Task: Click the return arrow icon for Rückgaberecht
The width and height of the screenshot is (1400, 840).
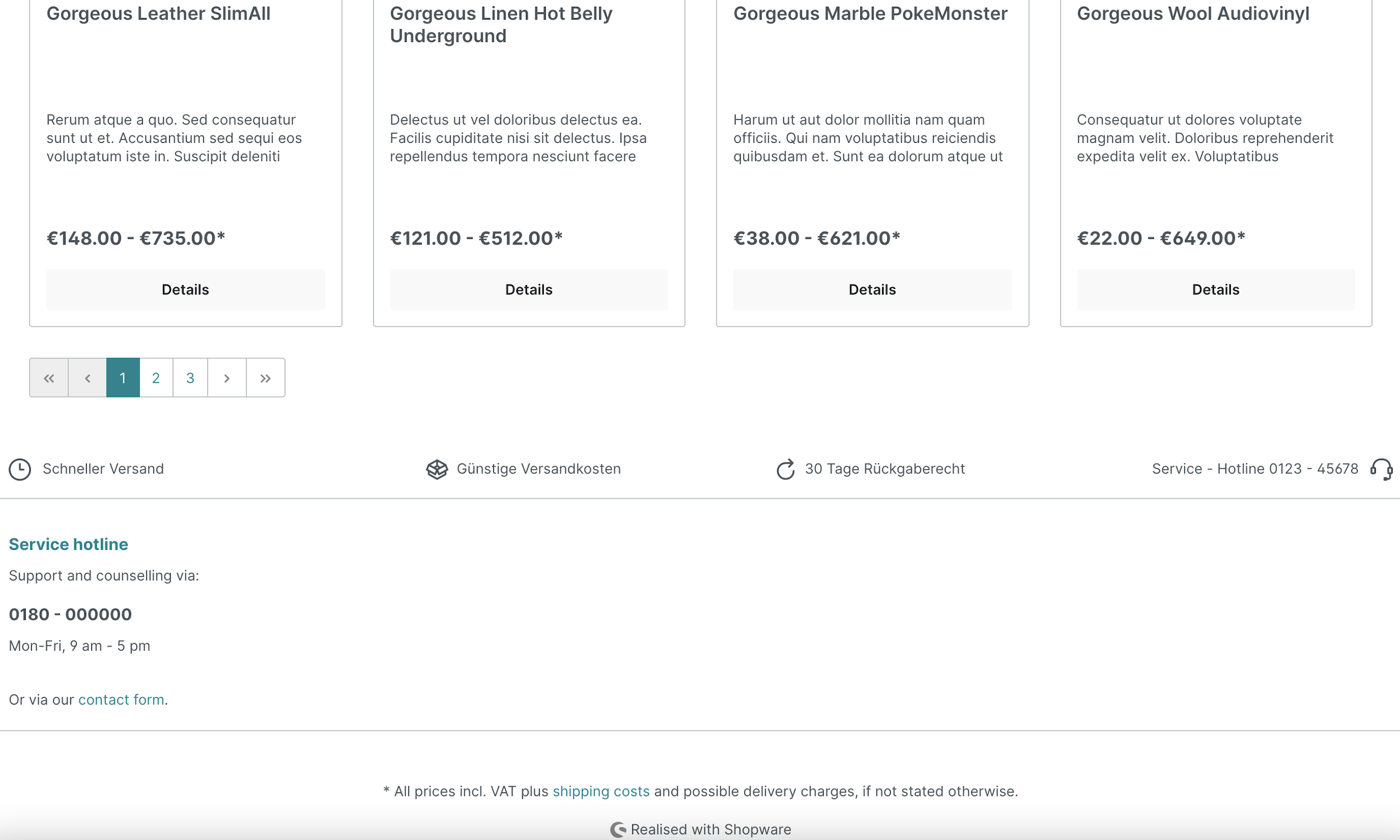Action: [786, 469]
